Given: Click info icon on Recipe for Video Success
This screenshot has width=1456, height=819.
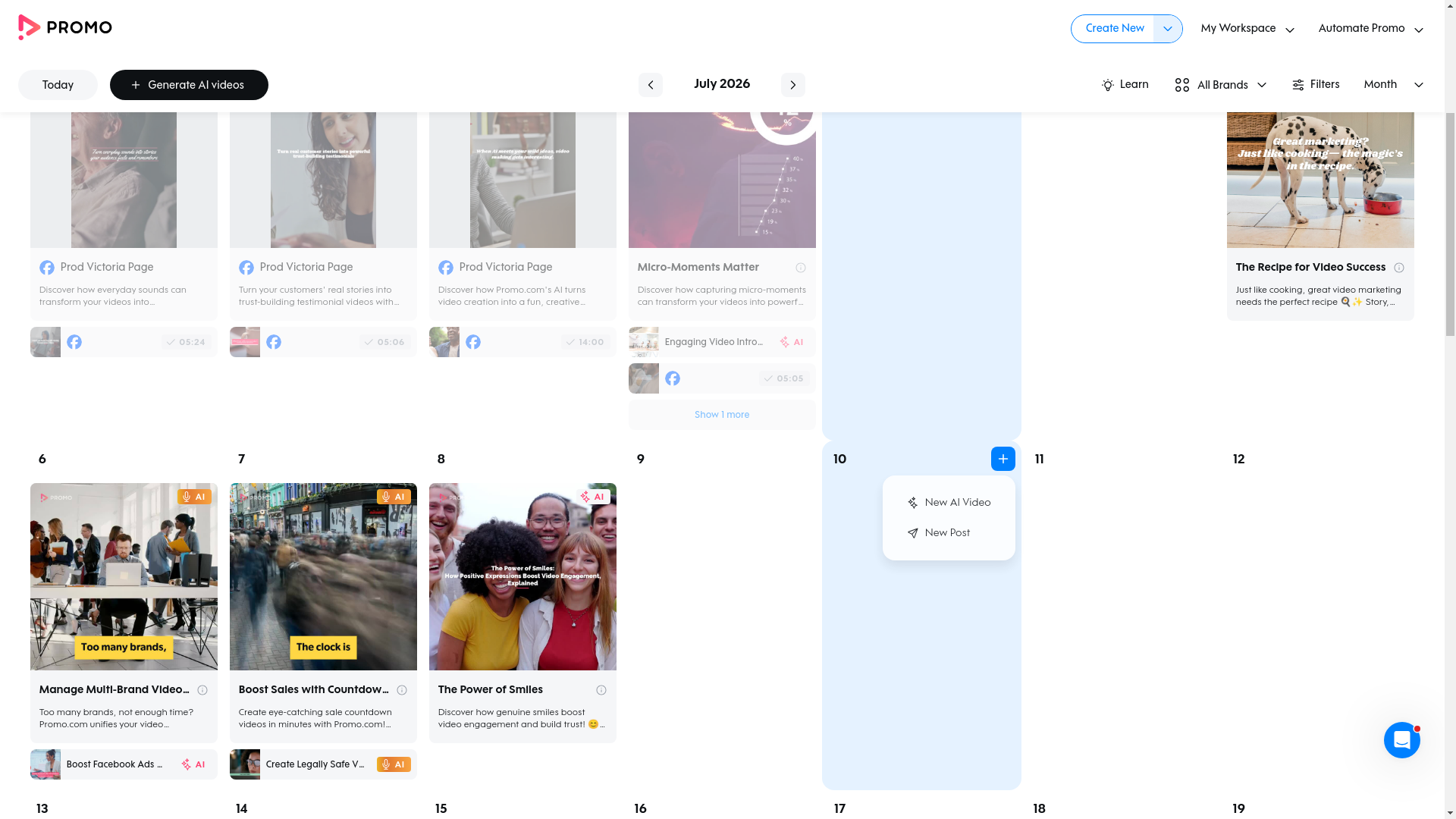Looking at the screenshot, I should tap(1398, 268).
